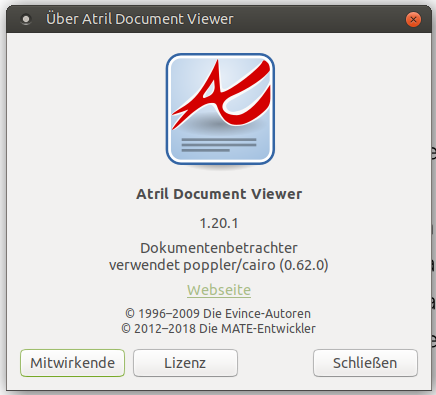Close the dialog with the orange X

tap(413, 20)
